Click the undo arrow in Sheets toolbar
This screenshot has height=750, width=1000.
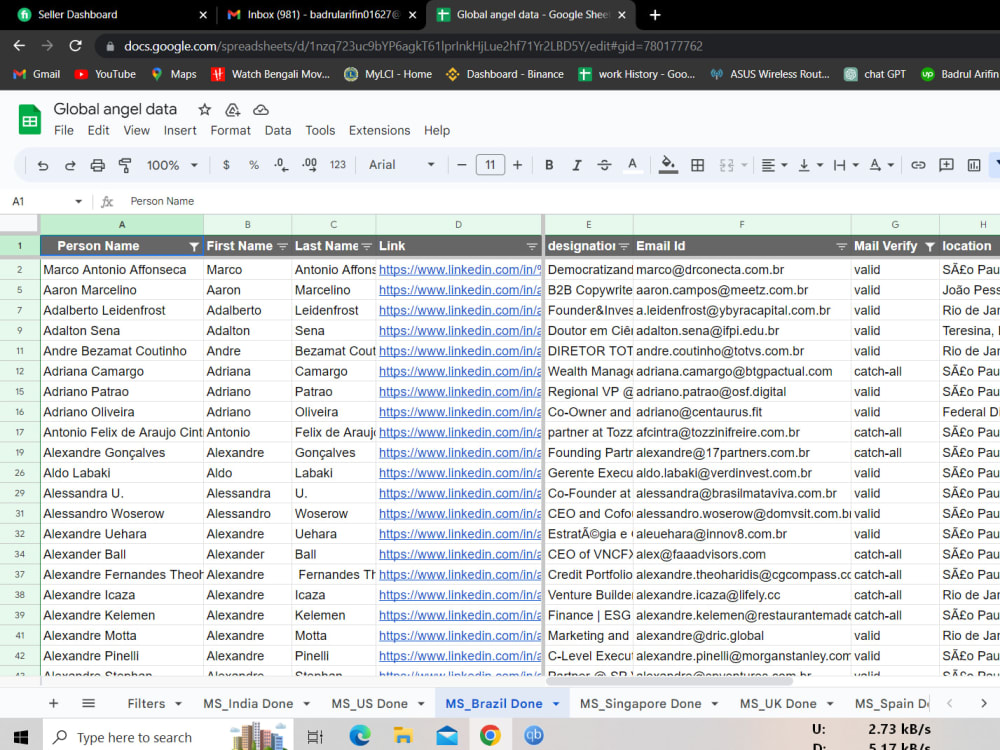[x=43, y=165]
